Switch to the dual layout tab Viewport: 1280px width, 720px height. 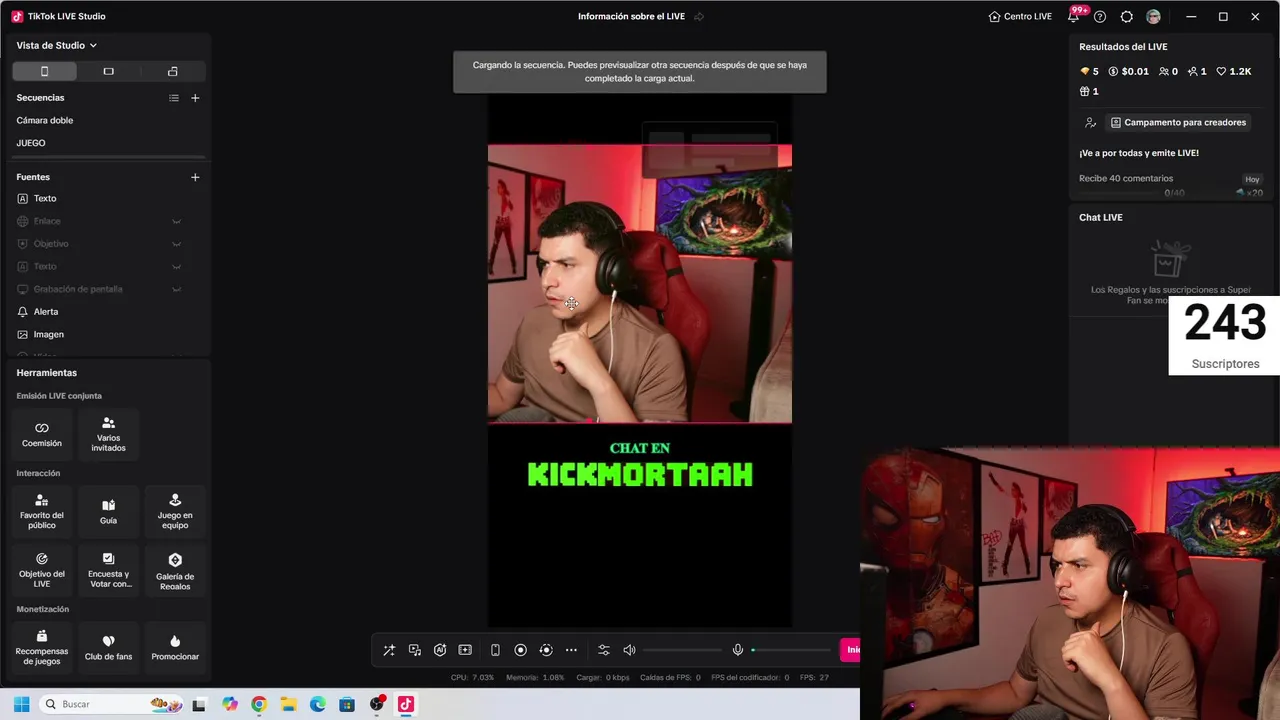tap(172, 71)
